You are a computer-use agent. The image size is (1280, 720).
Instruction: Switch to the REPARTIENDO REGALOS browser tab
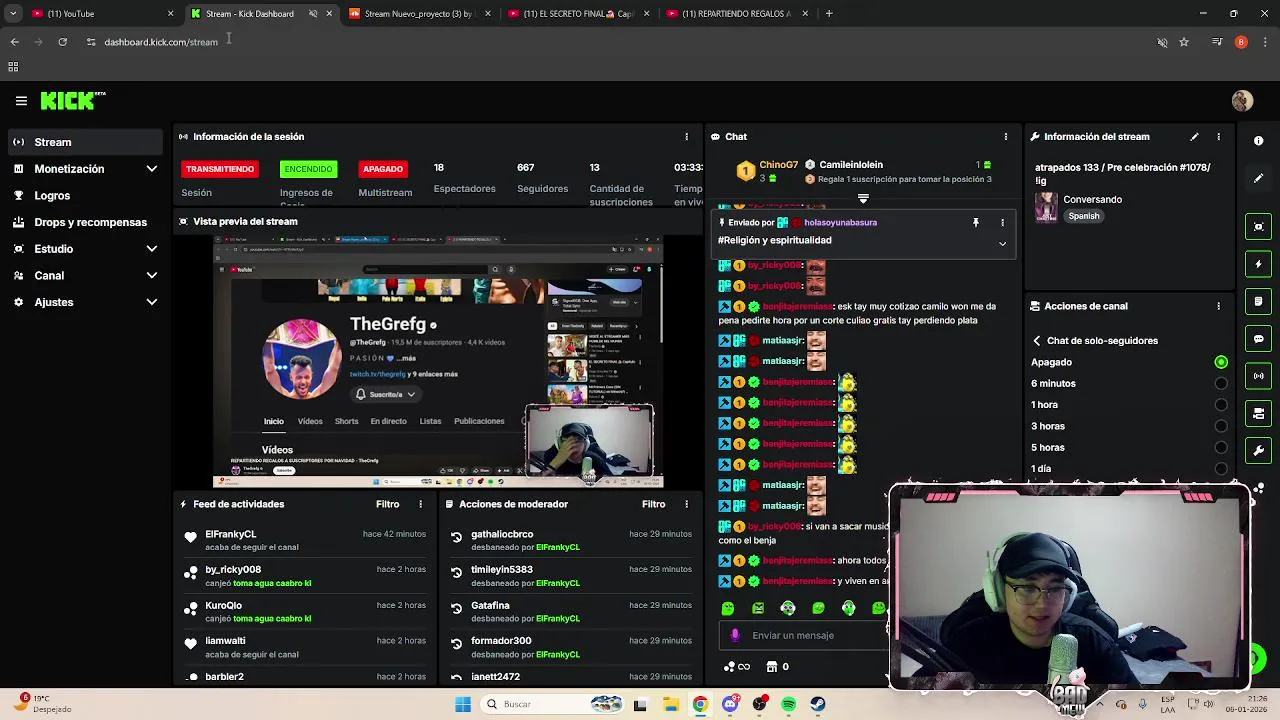737,14
